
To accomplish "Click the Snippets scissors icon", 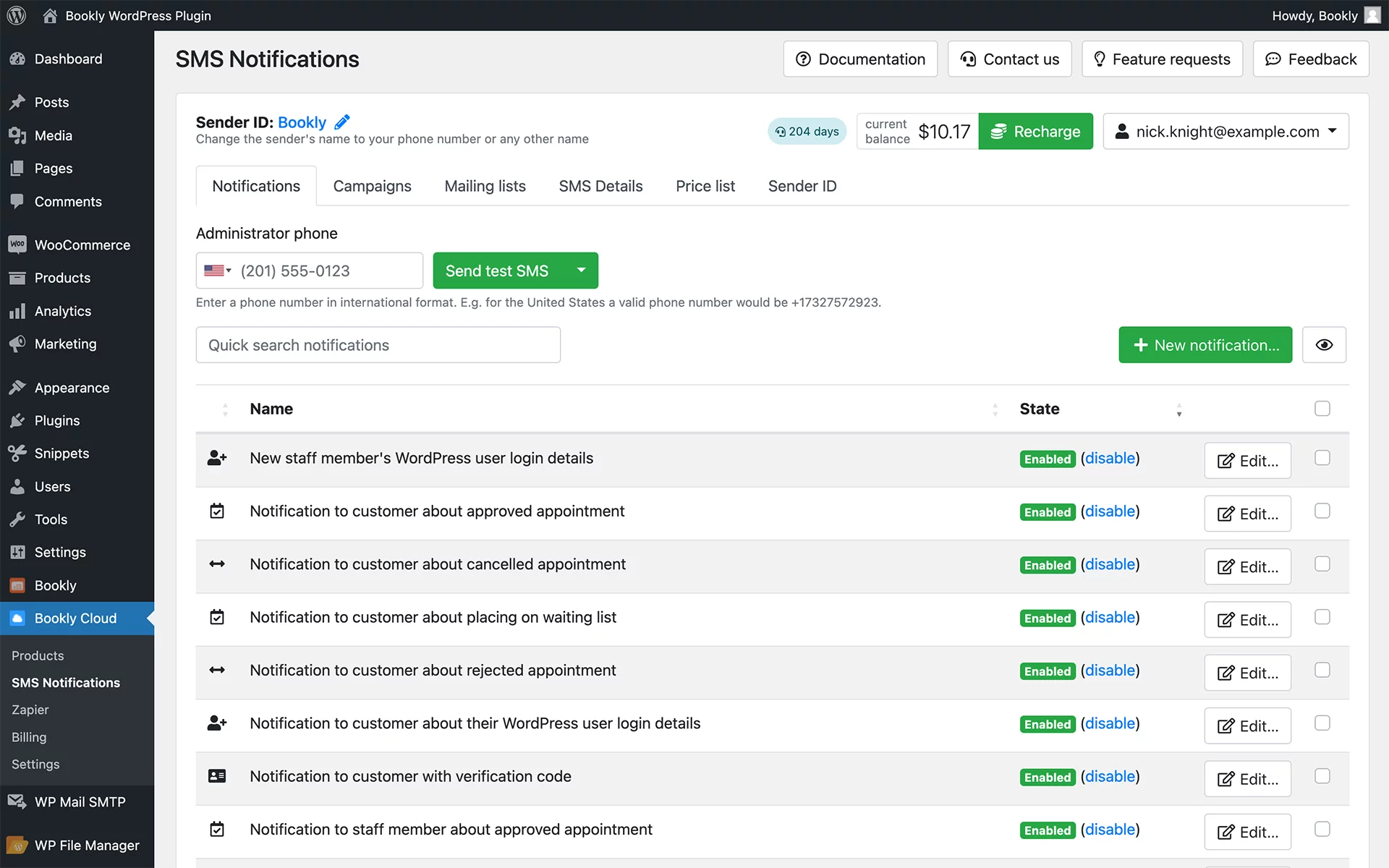I will coord(17,454).
